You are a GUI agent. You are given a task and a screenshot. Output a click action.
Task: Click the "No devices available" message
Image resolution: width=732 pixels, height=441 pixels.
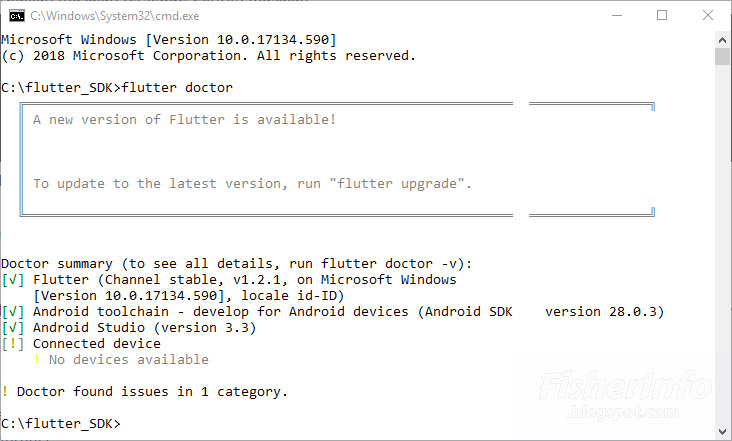pos(128,359)
